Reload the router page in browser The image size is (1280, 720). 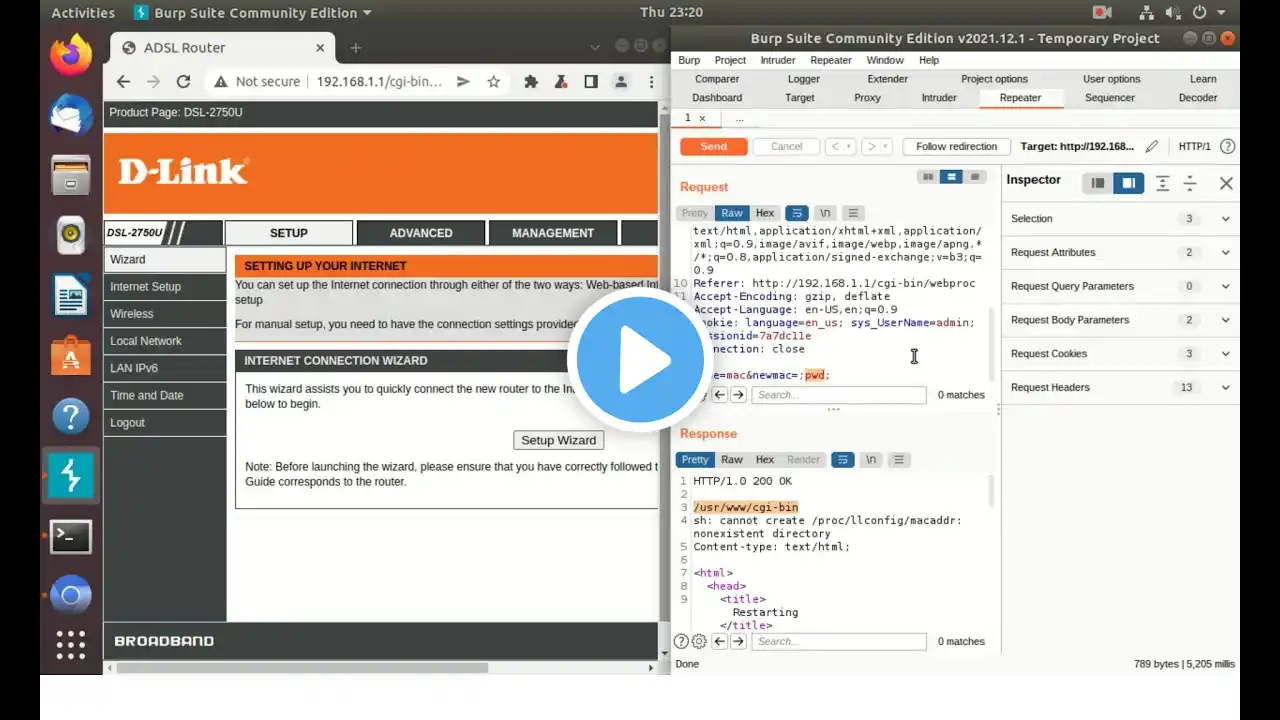pyautogui.click(x=183, y=82)
